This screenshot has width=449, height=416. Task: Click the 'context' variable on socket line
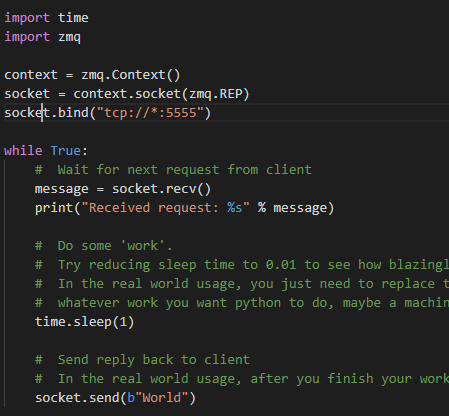100,94
